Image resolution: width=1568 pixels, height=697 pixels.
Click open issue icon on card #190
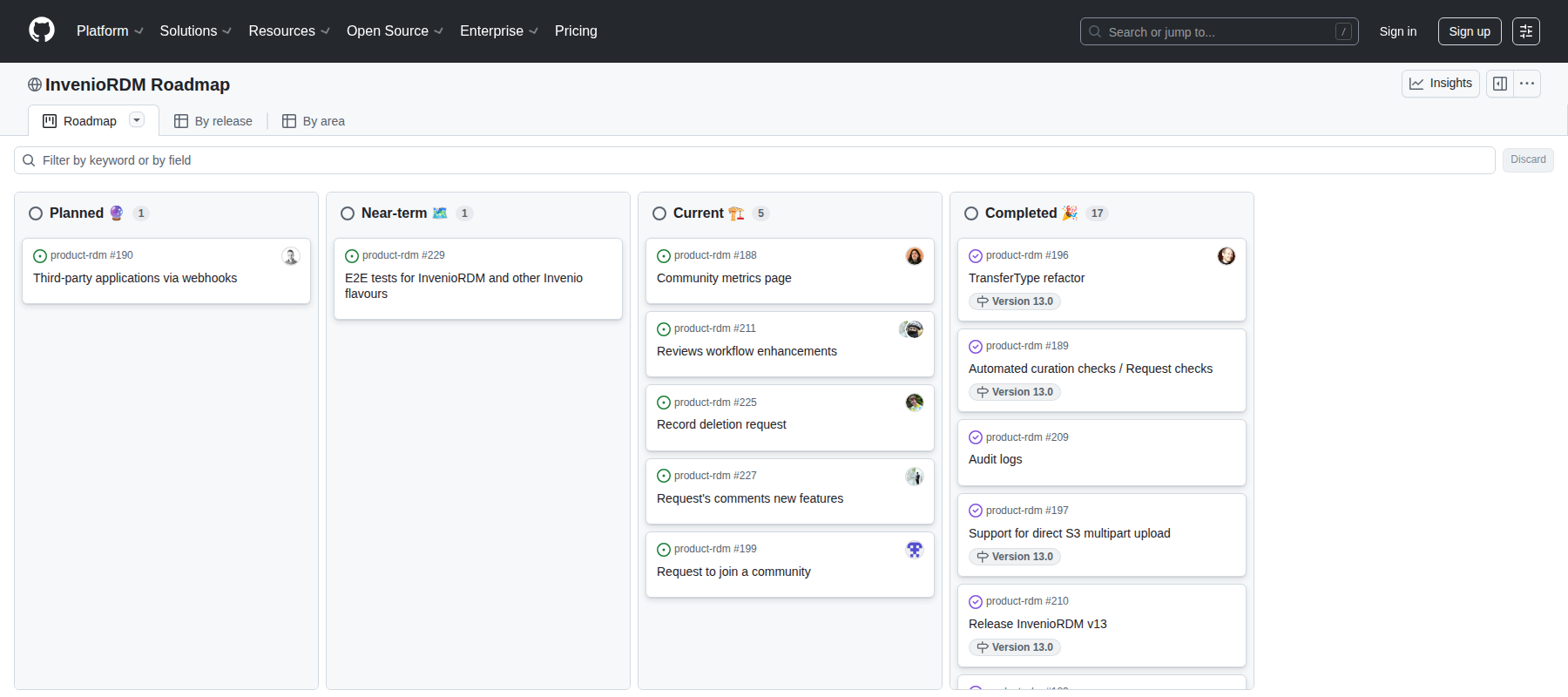40,256
